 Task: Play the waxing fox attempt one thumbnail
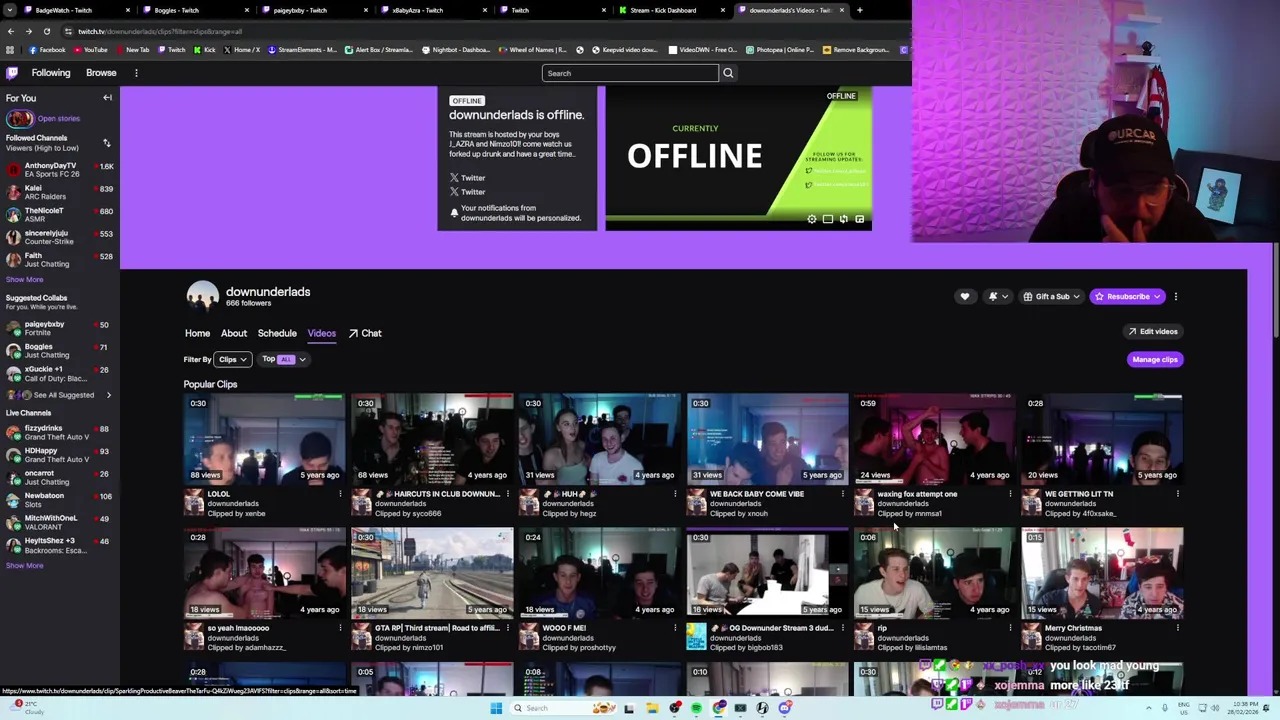coord(934,439)
